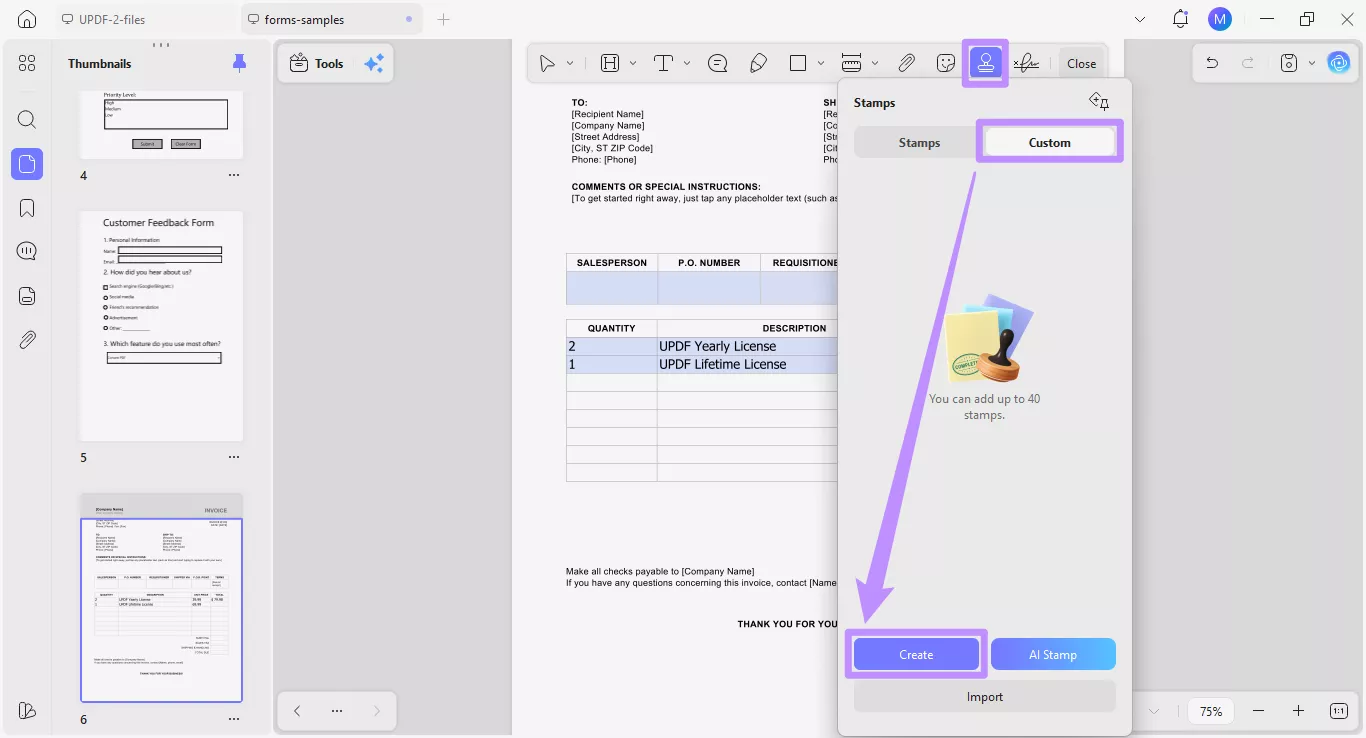Click the Create stamp button

coord(916,654)
